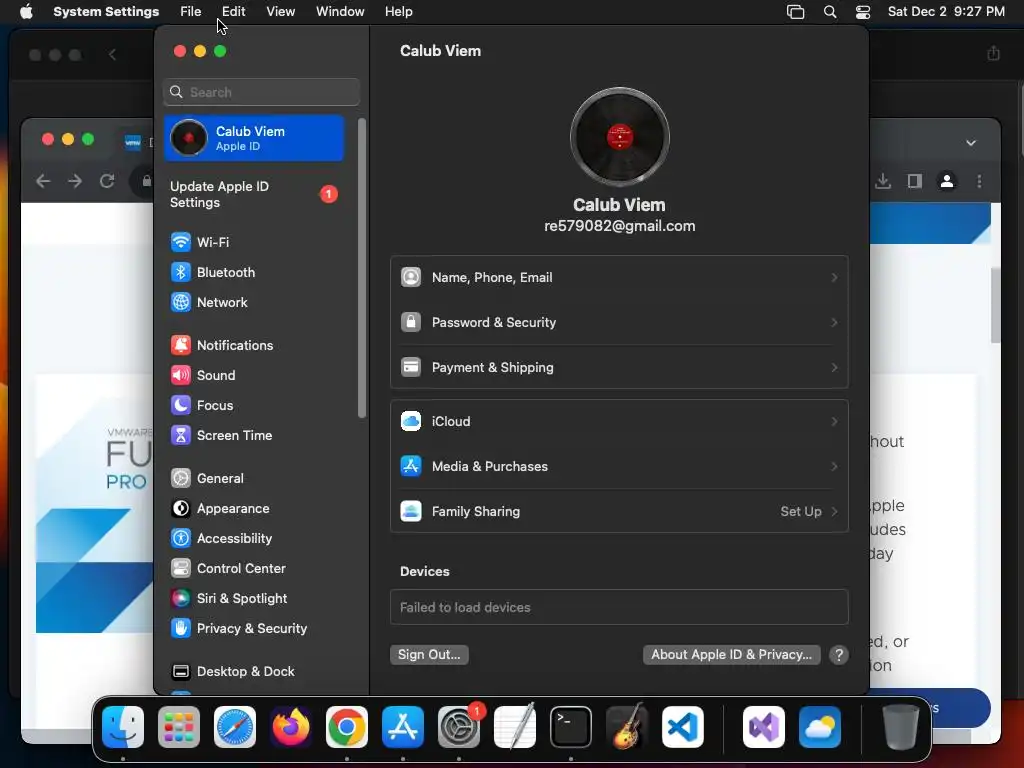Open the Help menu
The height and width of the screenshot is (768, 1024).
click(398, 12)
